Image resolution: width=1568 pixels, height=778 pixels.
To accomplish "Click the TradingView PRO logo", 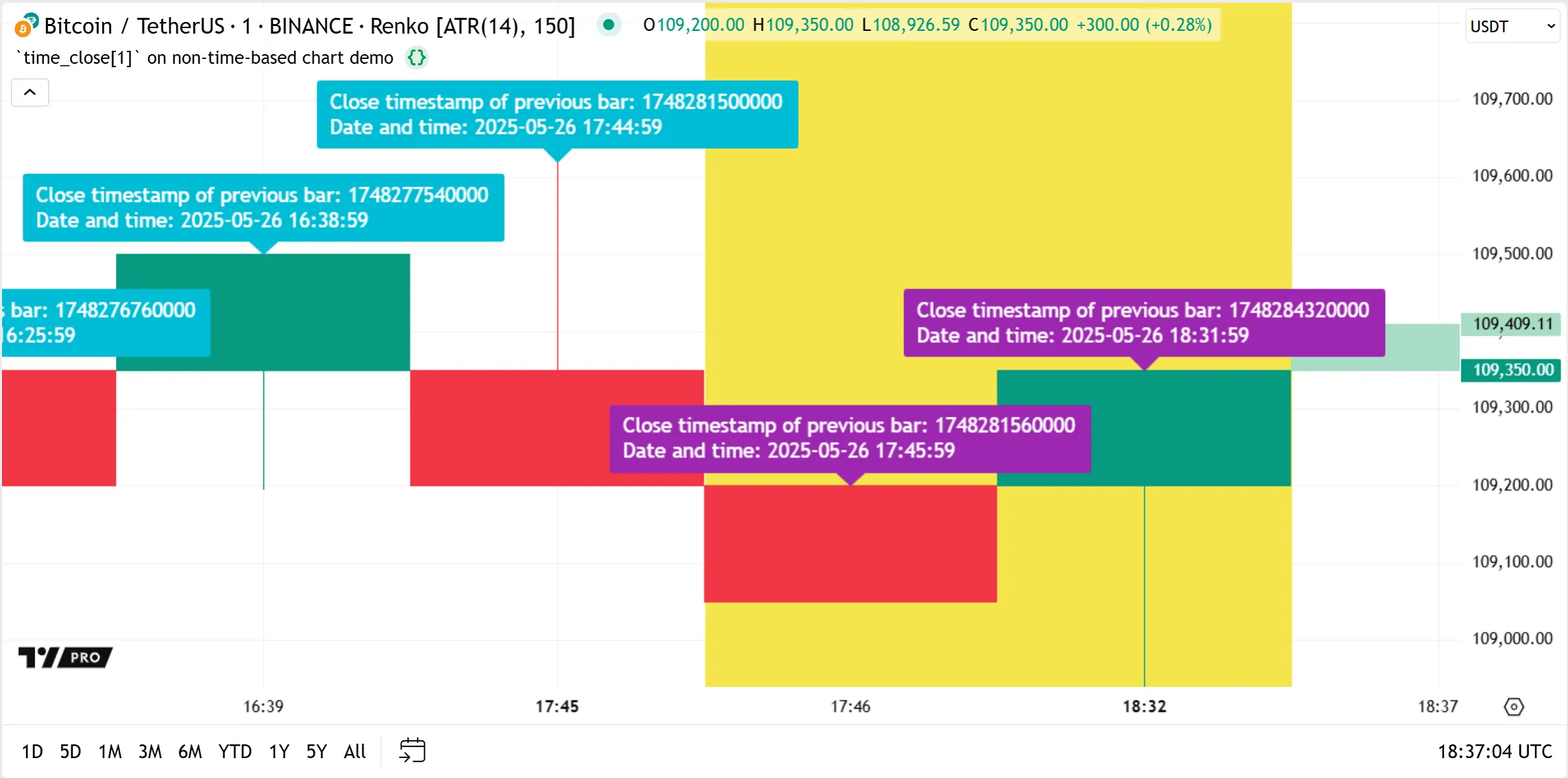I will (x=65, y=657).
